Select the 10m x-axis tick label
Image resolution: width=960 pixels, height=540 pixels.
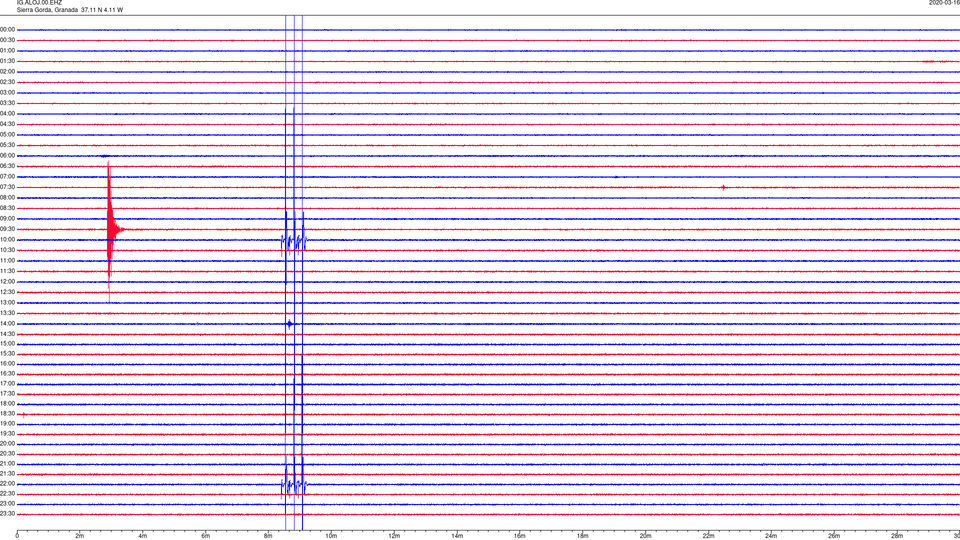[x=331, y=536]
